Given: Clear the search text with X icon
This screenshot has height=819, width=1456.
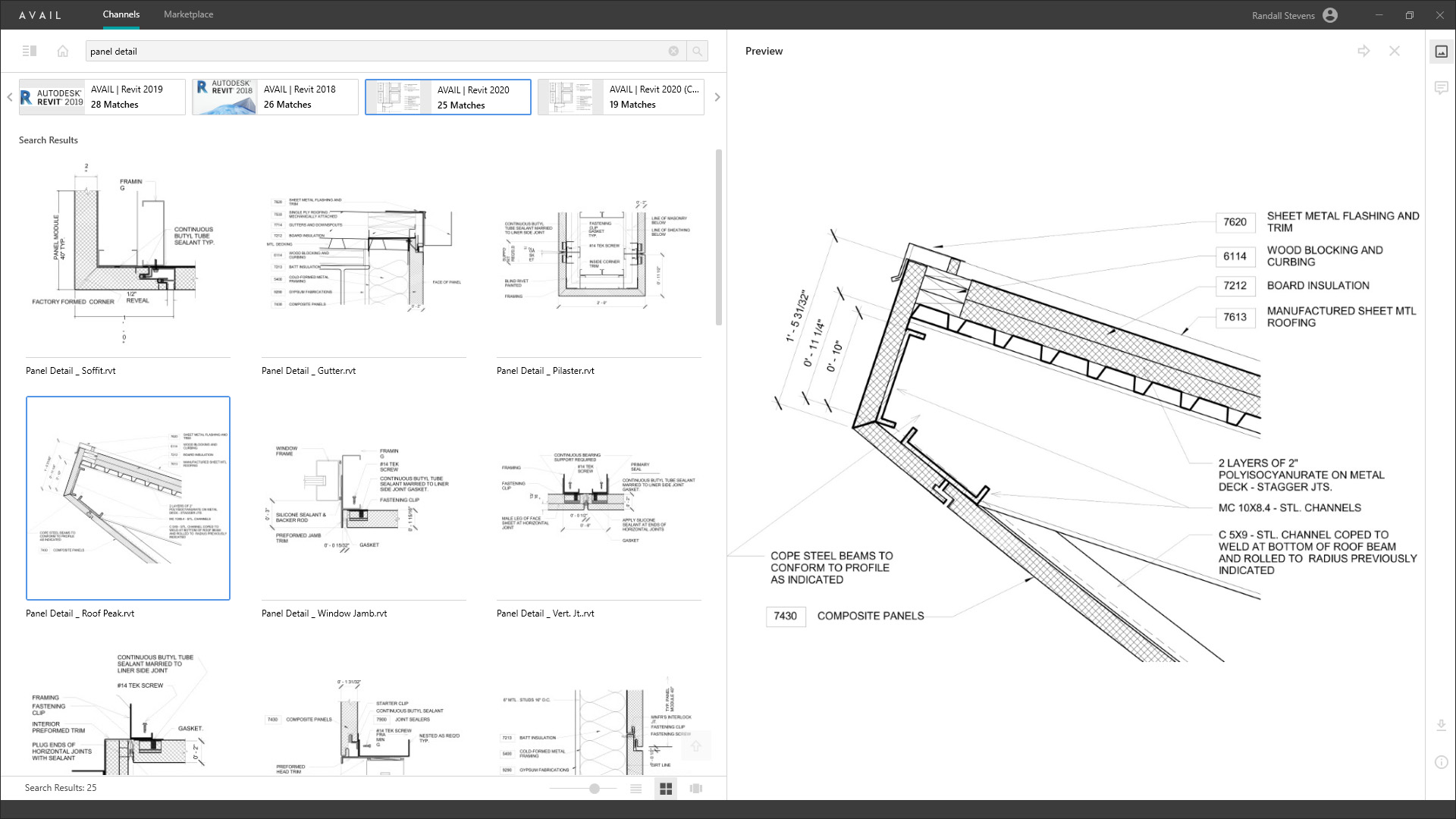Looking at the screenshot, I should tap(673, 51).
